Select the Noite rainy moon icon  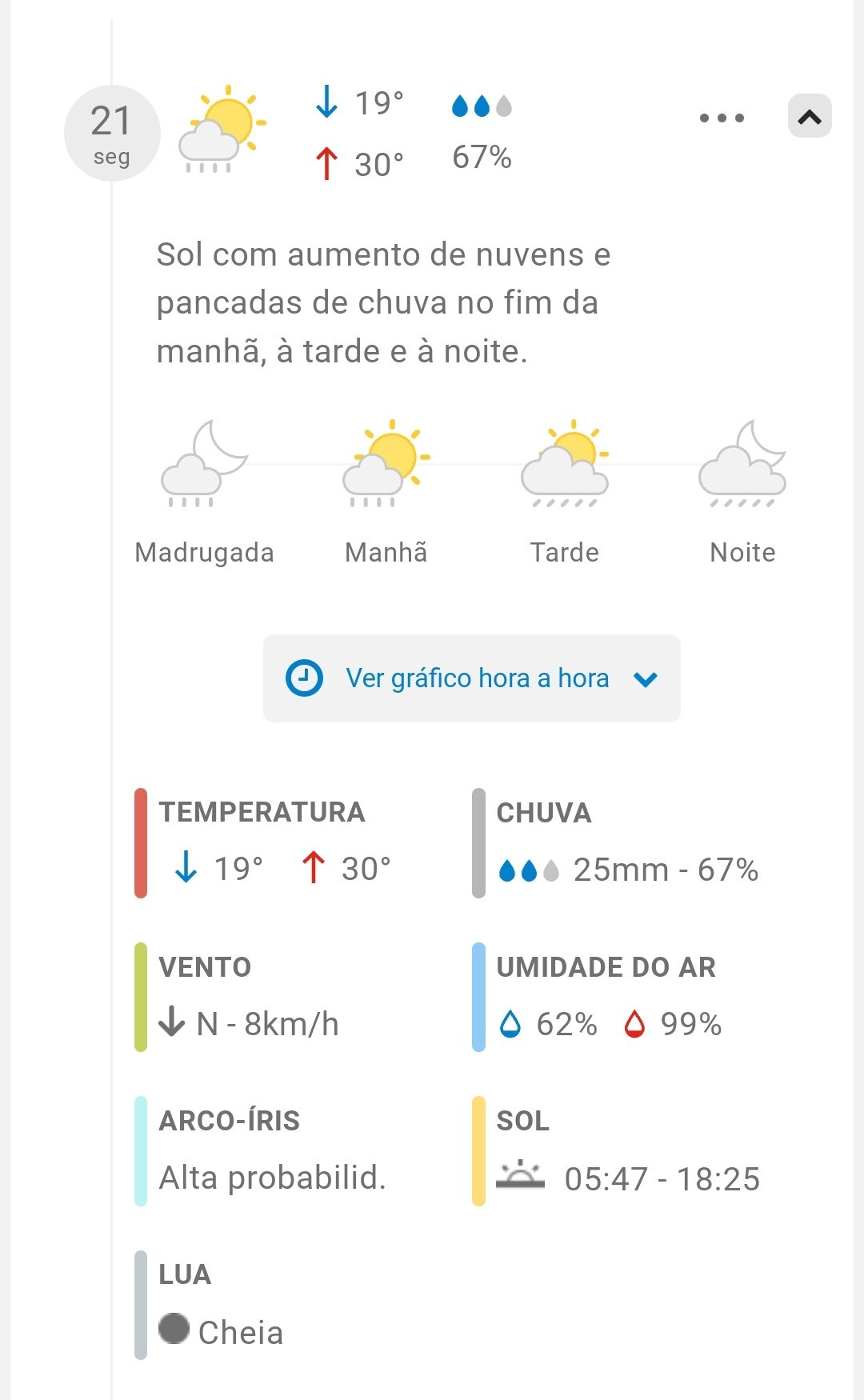[742, 464]
